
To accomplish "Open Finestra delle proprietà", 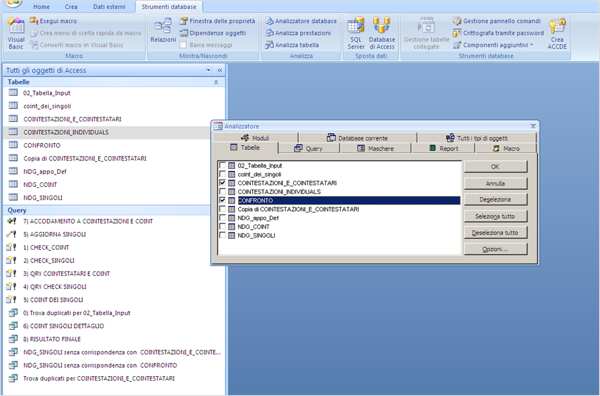I will click(217, 21).
